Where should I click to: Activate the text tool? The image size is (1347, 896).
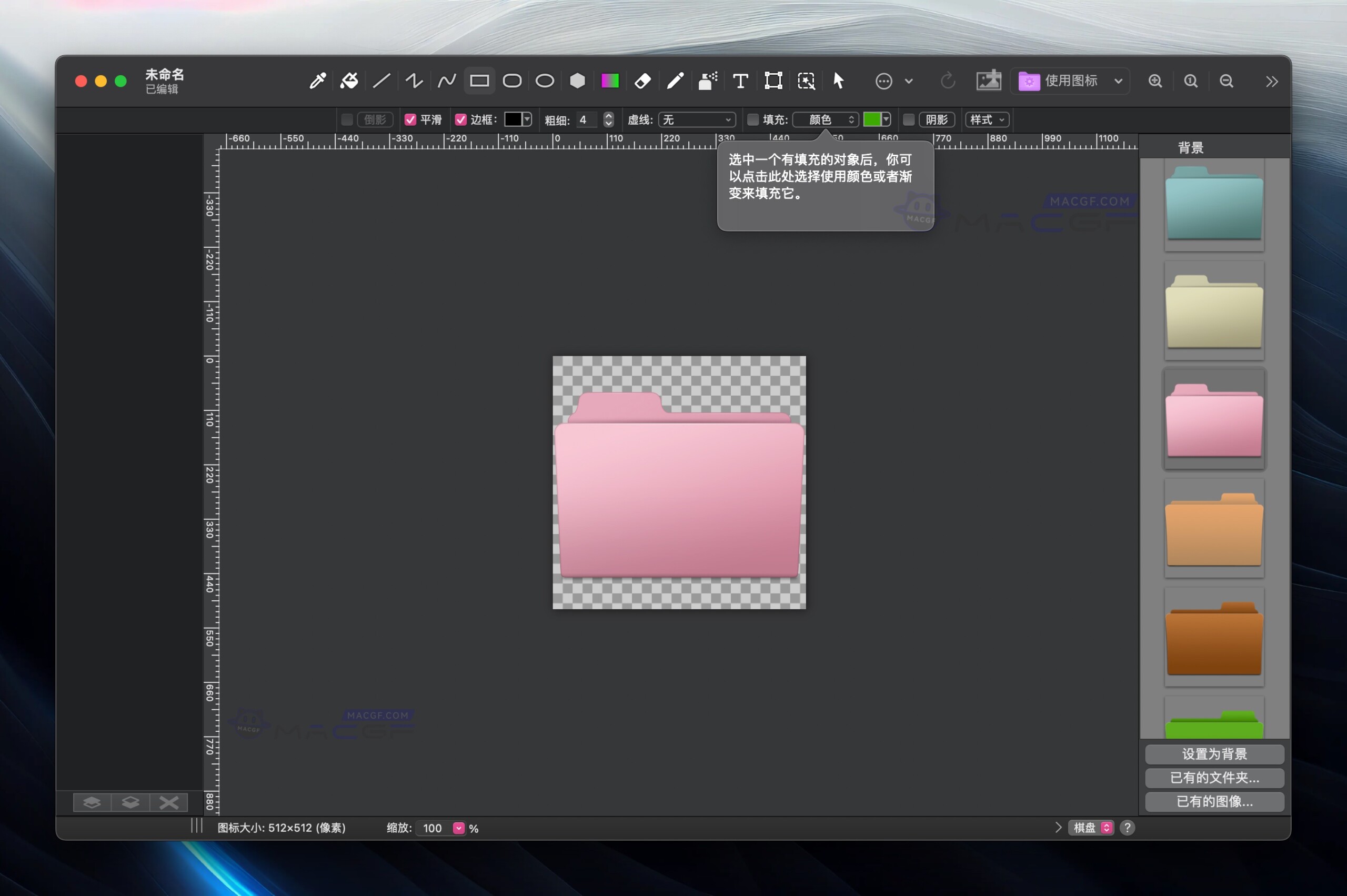point(740,81)
